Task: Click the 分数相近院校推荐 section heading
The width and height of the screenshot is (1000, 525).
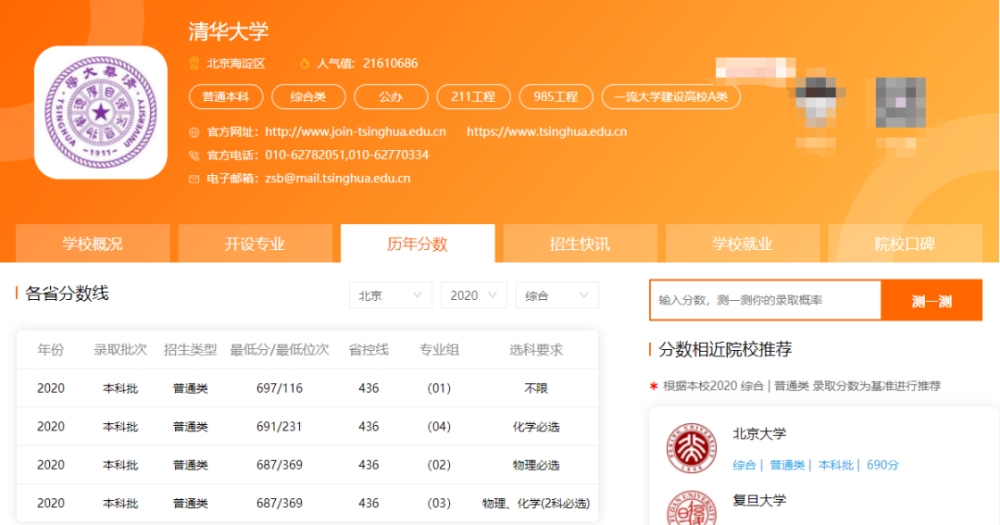Action: [725, 349]
